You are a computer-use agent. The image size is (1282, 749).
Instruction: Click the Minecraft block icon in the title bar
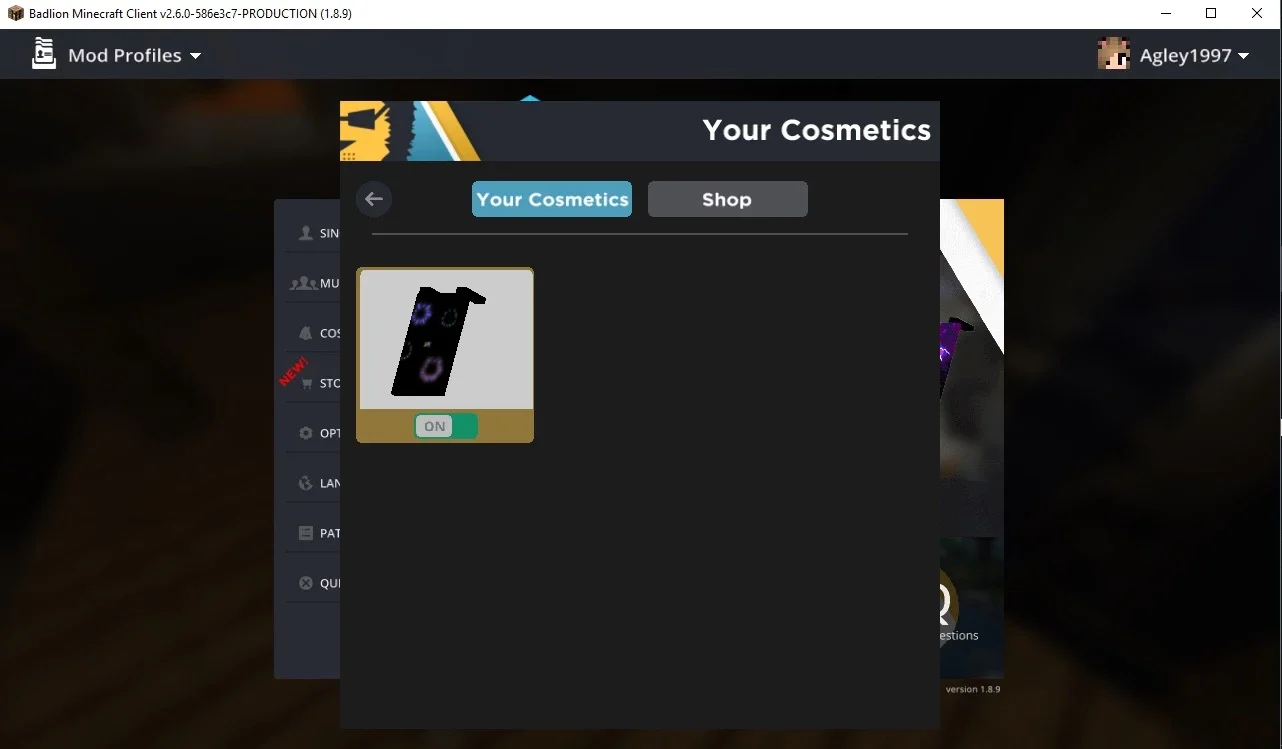pos(15,14)
